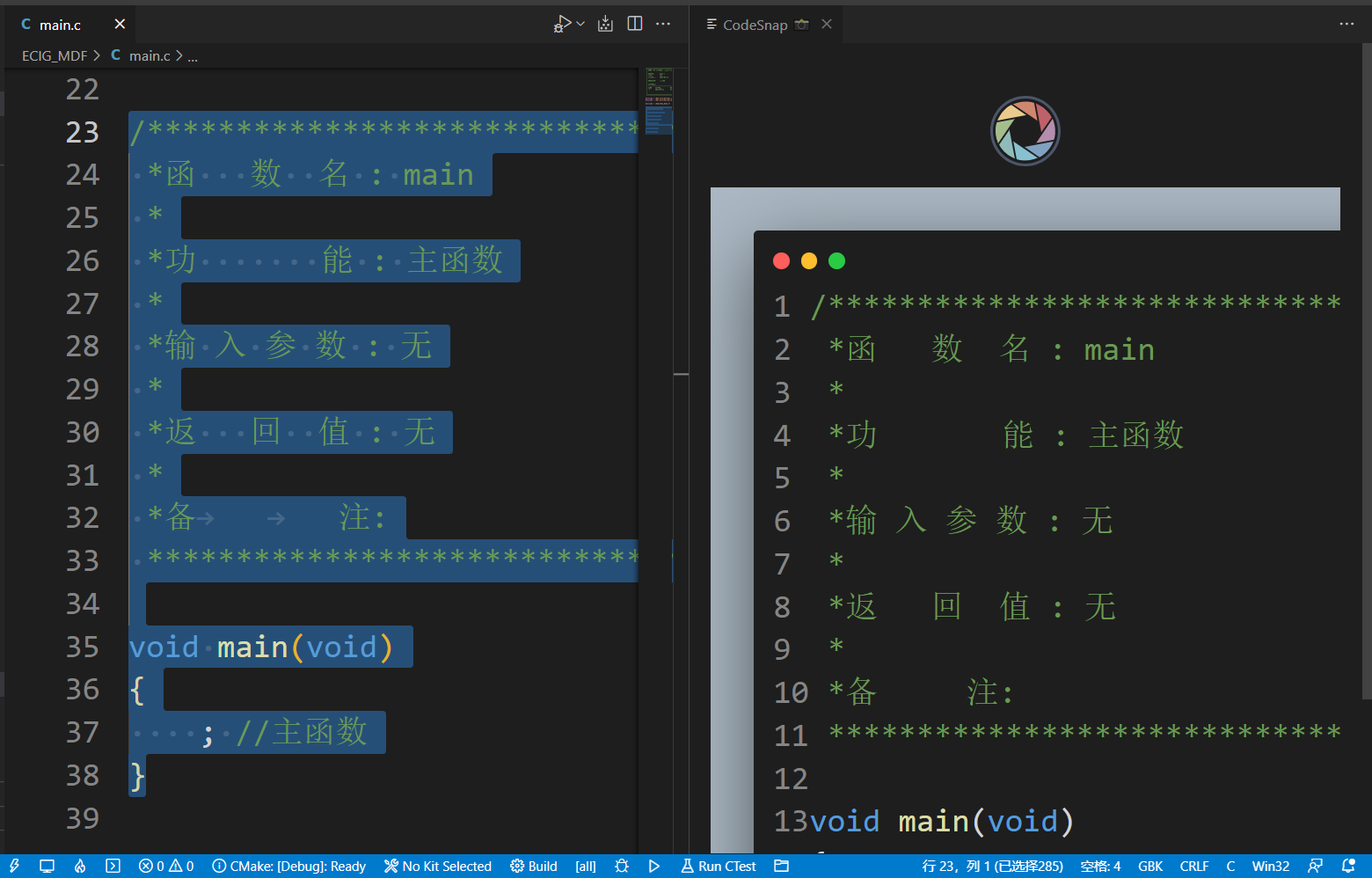Click the CodeSnap shutter capture icon
Screen dimensions: 1372x878
tap(1025, 131)
